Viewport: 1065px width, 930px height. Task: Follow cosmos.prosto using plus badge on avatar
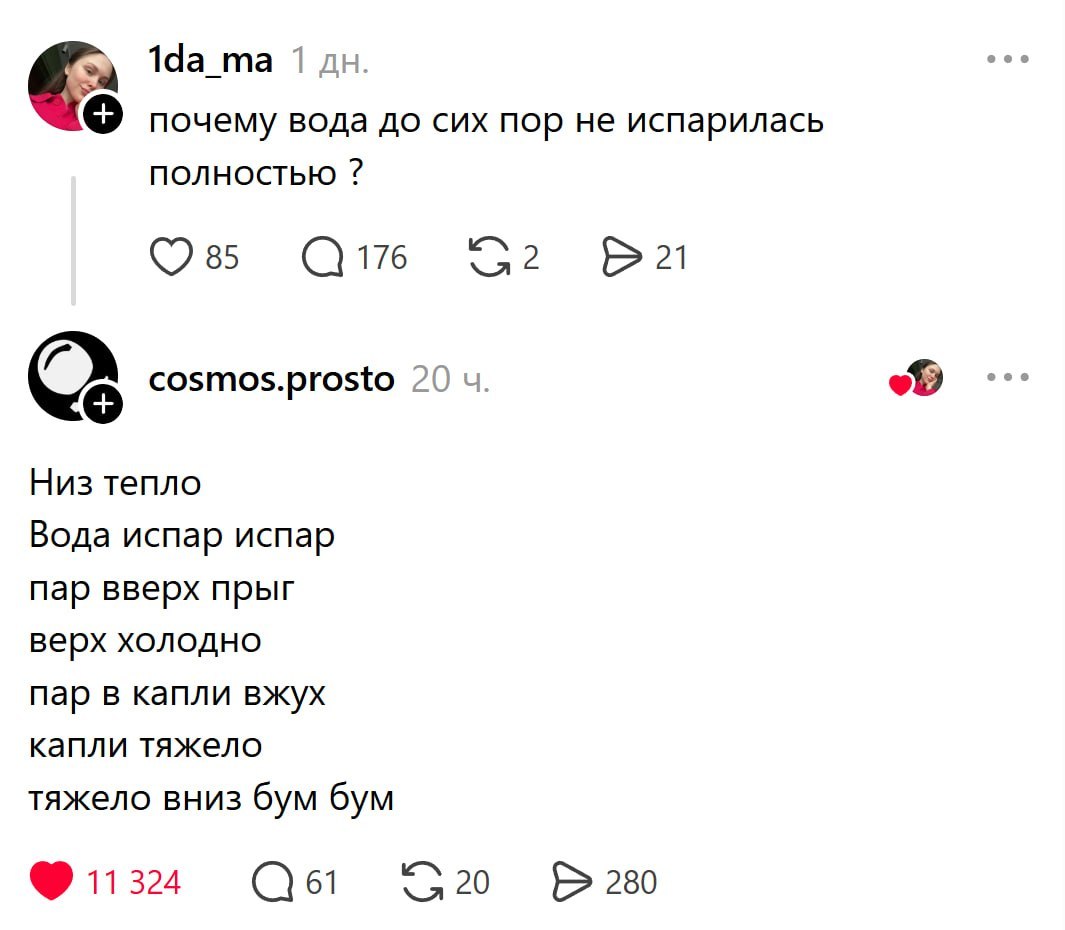(103, 403)
